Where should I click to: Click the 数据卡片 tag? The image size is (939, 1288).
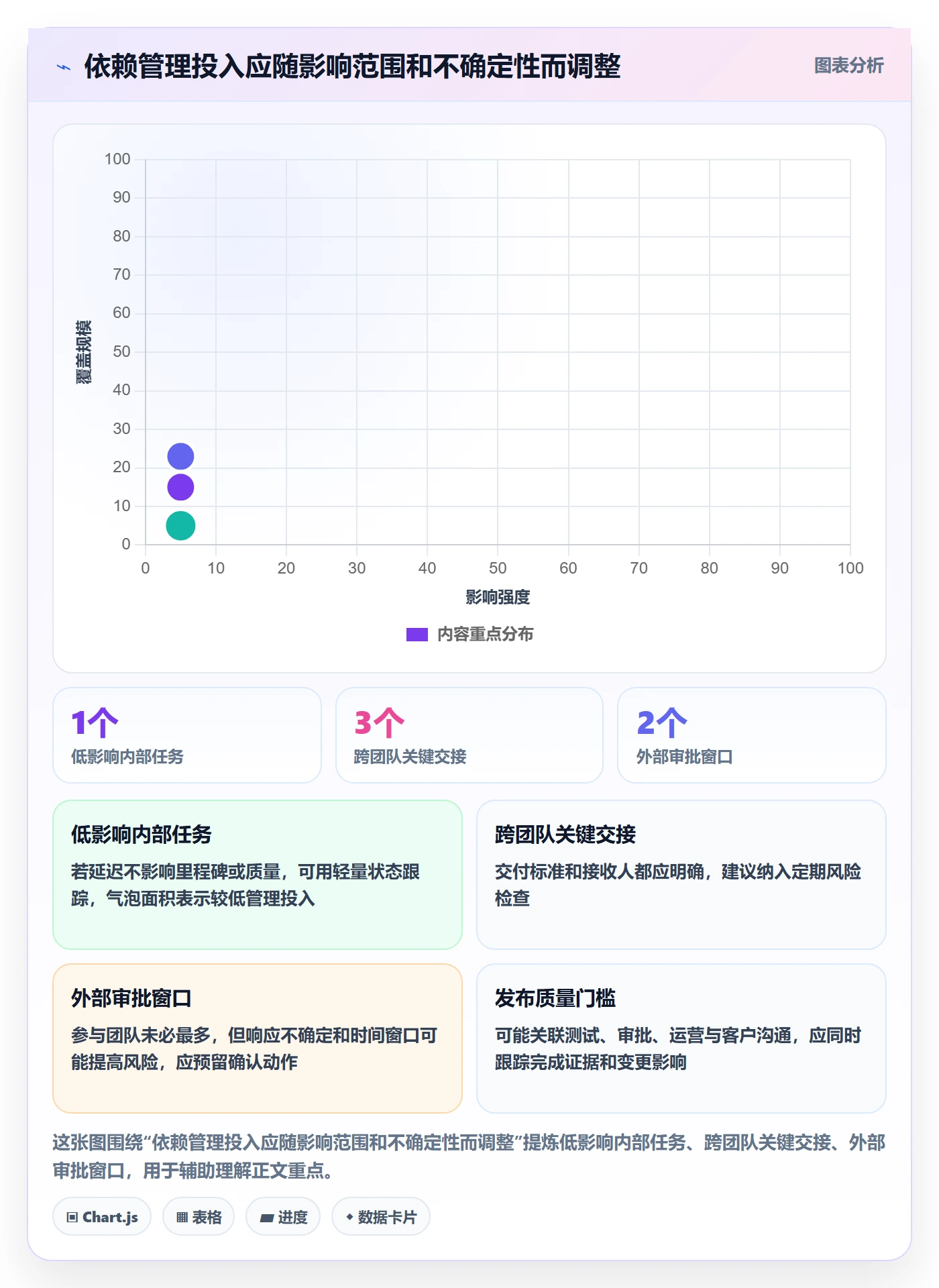(x=381, y=1217)
